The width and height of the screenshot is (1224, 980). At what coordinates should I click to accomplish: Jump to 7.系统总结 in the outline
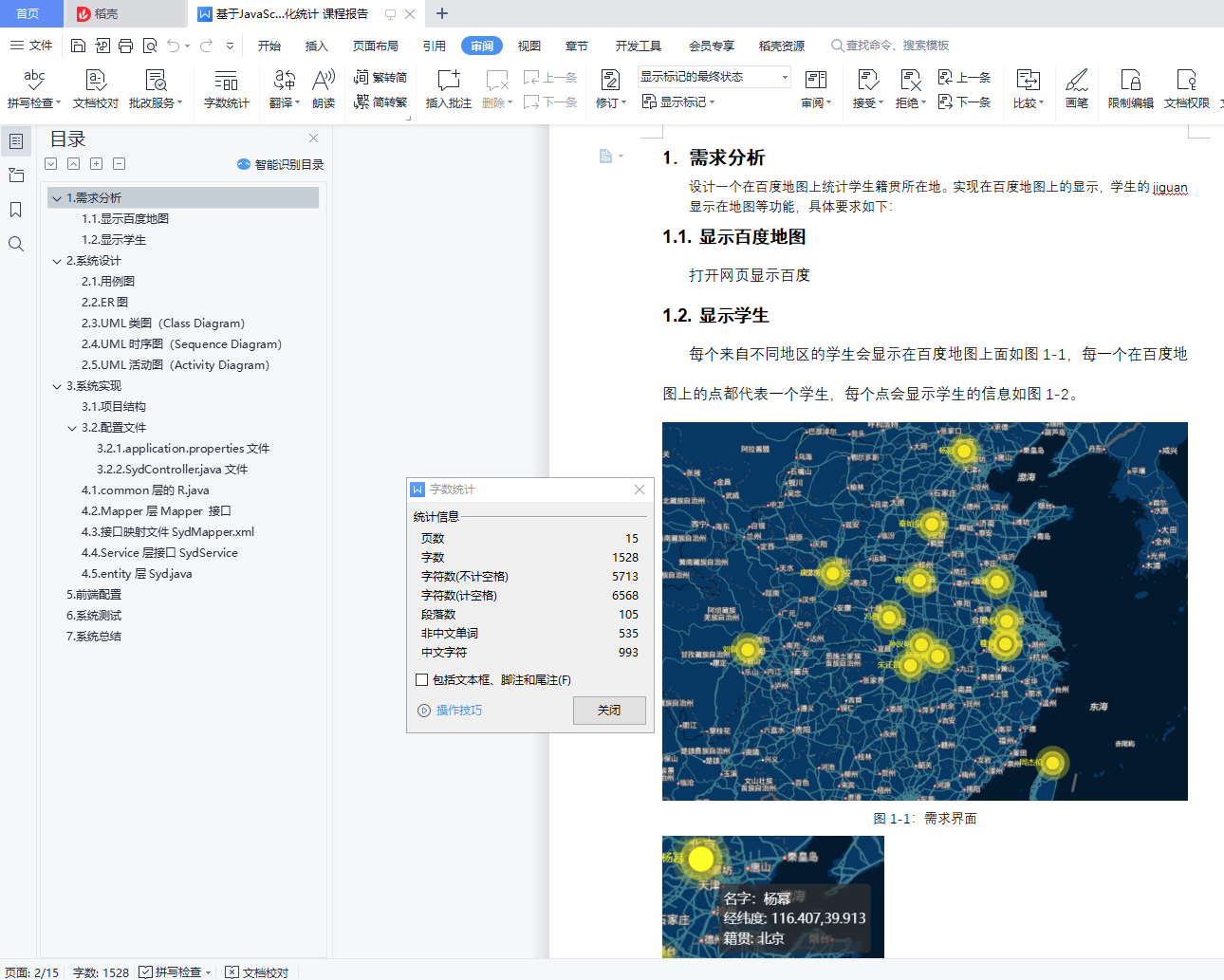(94, 637)
